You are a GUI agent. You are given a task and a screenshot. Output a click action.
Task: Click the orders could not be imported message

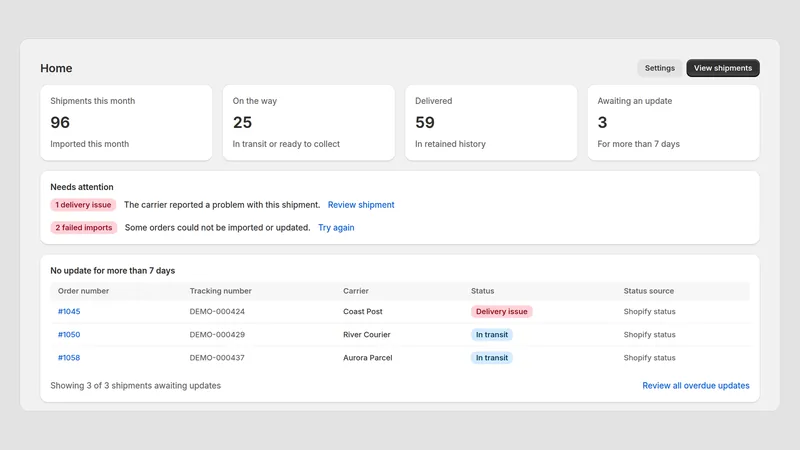[x=217, y=228]
